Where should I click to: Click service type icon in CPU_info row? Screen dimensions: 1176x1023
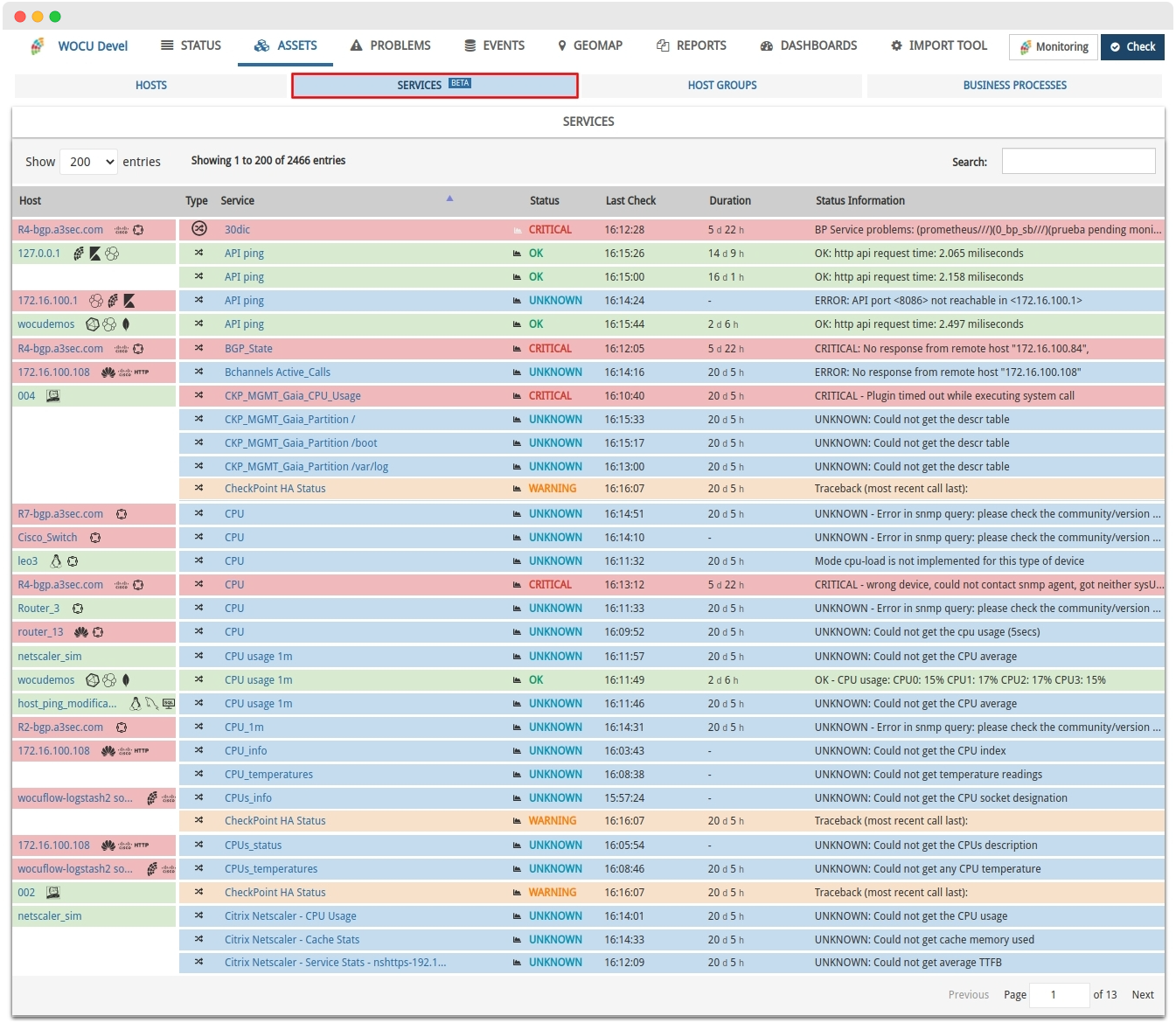point(199,750)
